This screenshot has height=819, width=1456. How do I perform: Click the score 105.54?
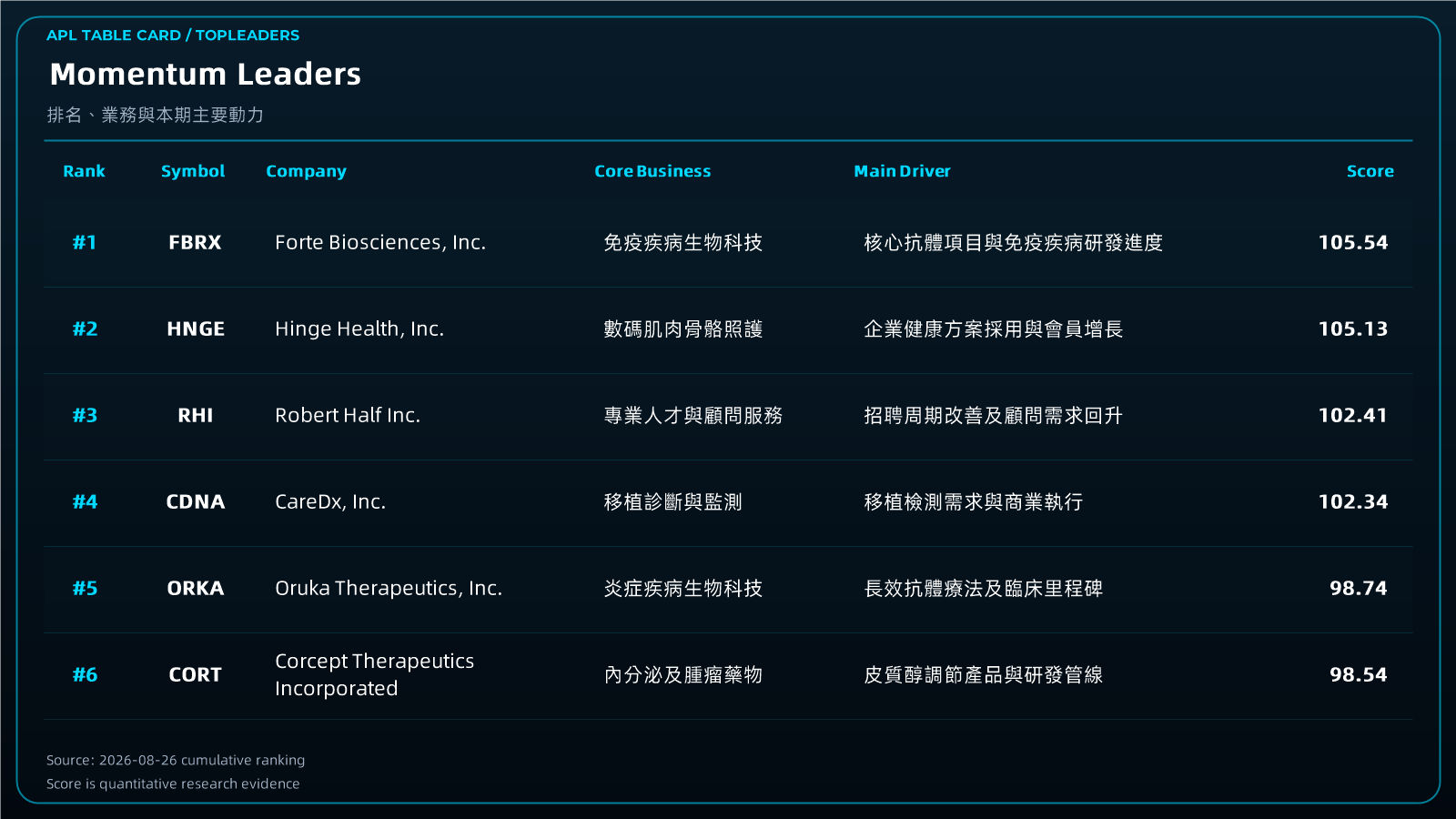click(1353, 243)
